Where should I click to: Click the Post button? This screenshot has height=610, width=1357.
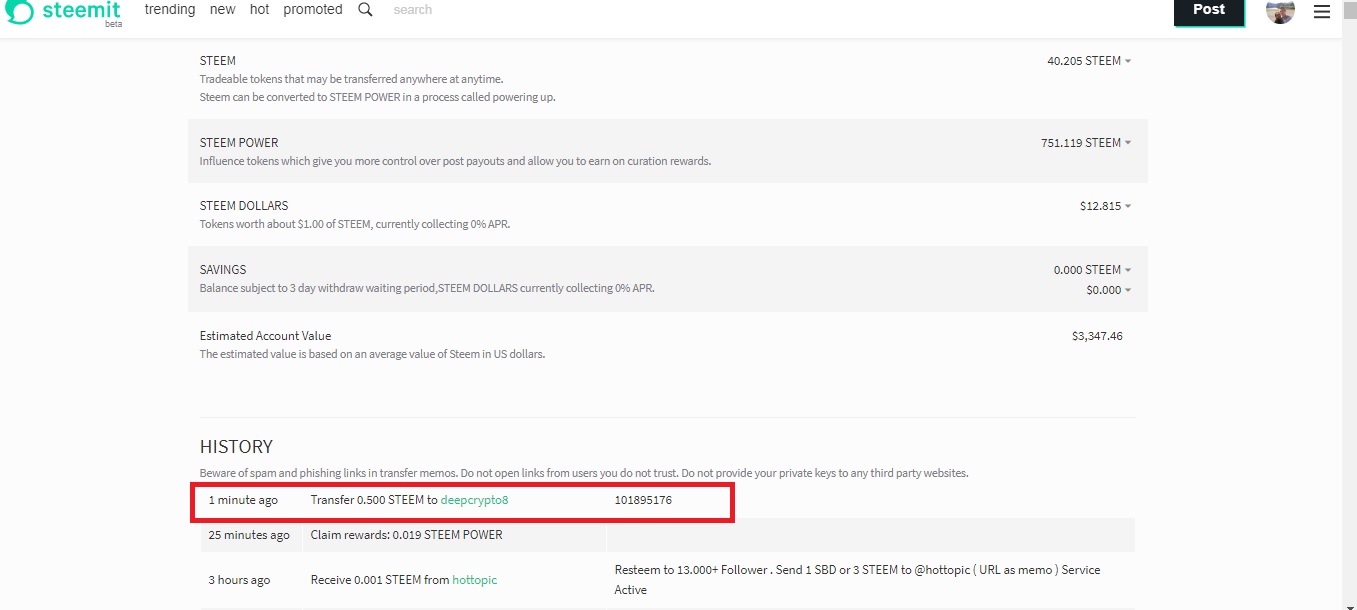point(1209,10)
